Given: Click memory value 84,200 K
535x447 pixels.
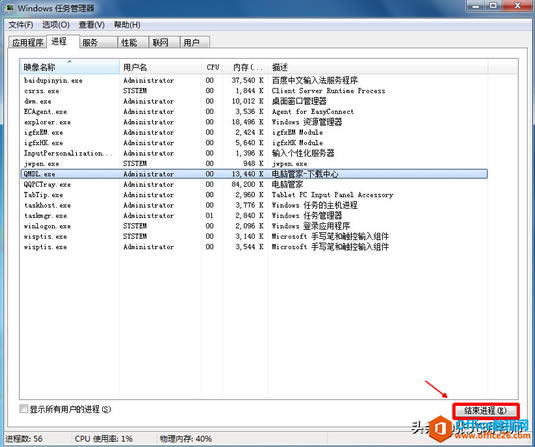Looking at the screenshot, I should 247,185.
